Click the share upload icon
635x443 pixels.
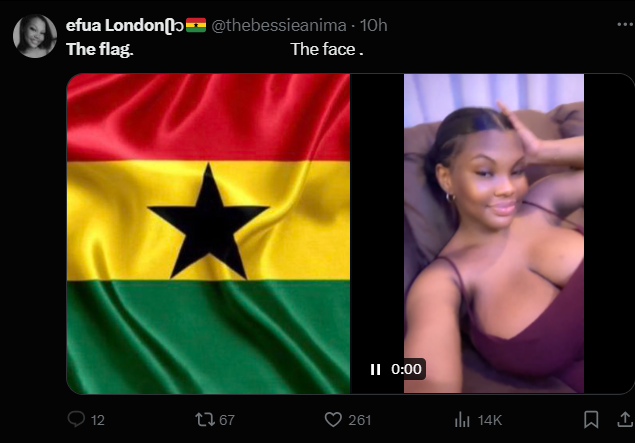point(625,420)
